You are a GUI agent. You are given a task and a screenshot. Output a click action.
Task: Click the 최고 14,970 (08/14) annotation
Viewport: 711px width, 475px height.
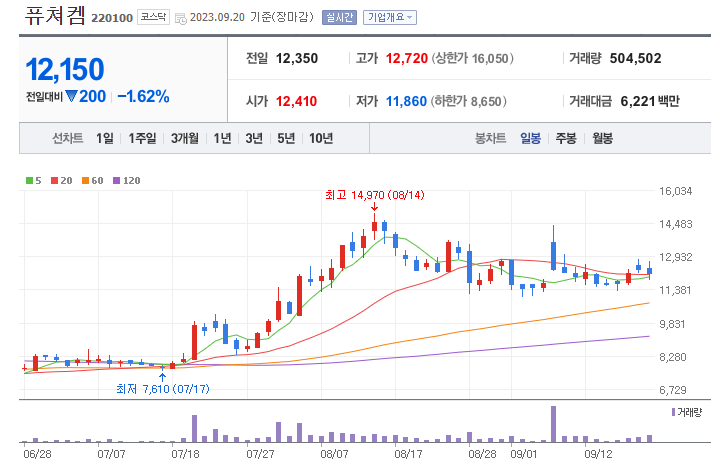pos(375,195)
